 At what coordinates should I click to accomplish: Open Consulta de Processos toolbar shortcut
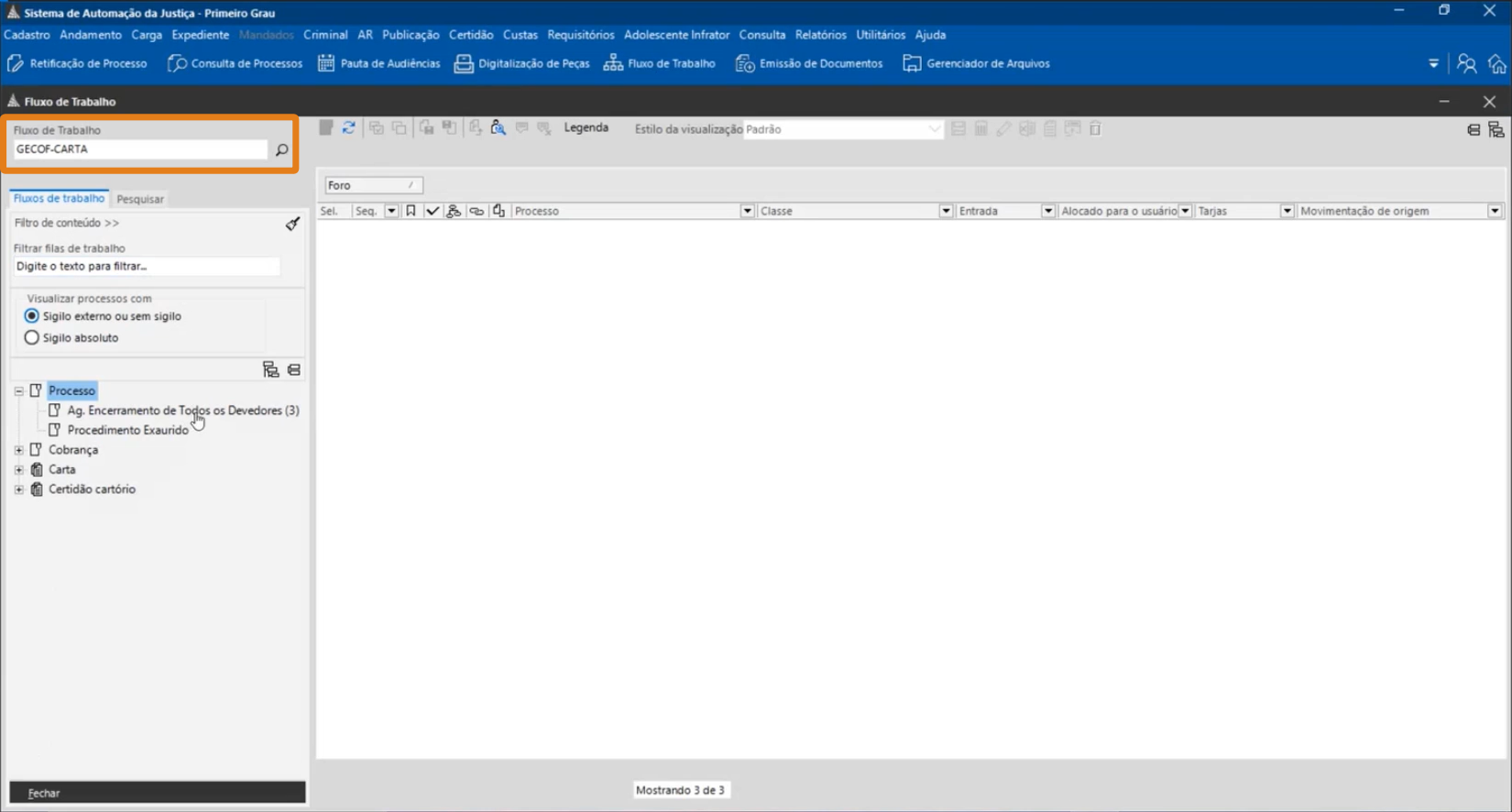pos(235,63)
